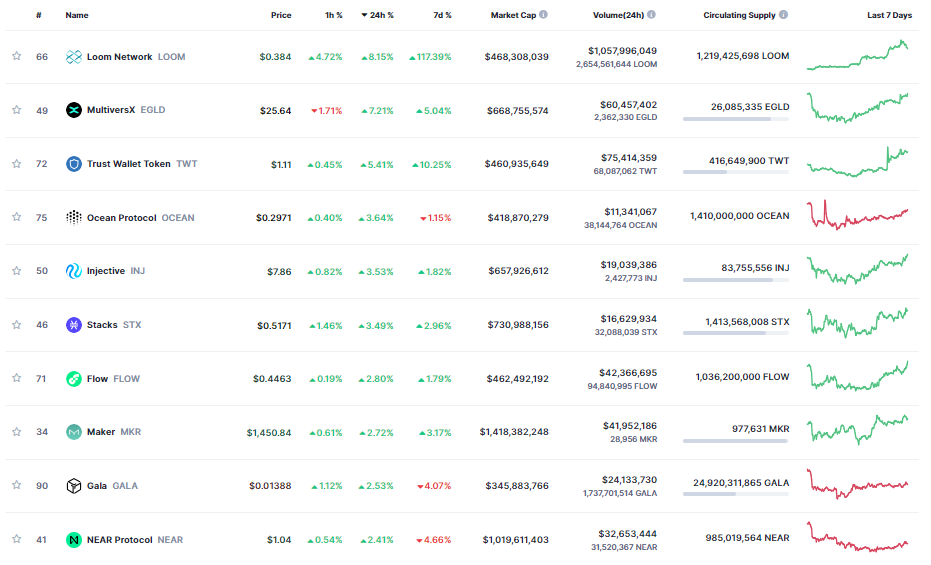This screenshot has width=931, height=565.
Task: Click the Gala supply progress bar
Action: 736,494
